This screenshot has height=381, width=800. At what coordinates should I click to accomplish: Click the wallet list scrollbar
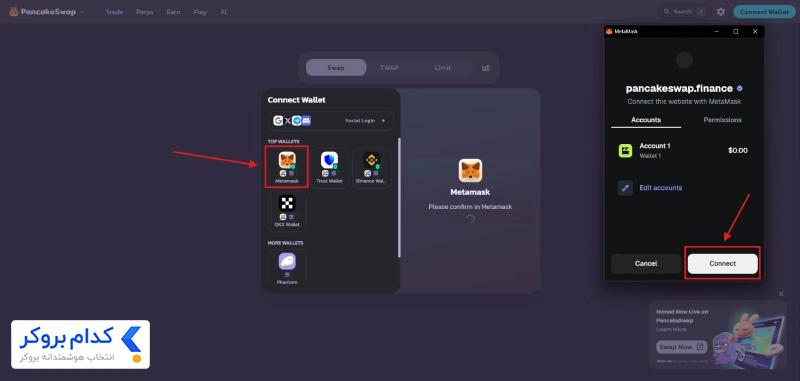point(399,197)
